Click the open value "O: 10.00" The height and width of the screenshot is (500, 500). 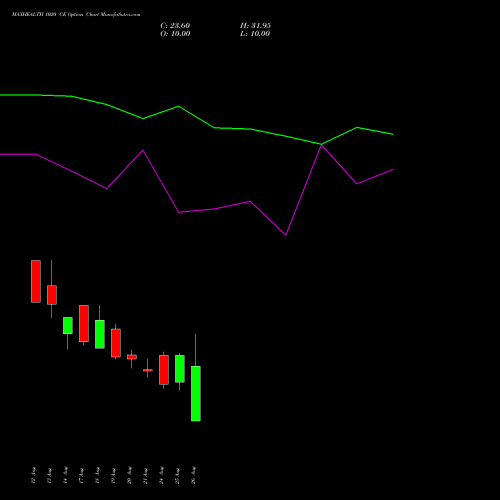coord(175,34)
